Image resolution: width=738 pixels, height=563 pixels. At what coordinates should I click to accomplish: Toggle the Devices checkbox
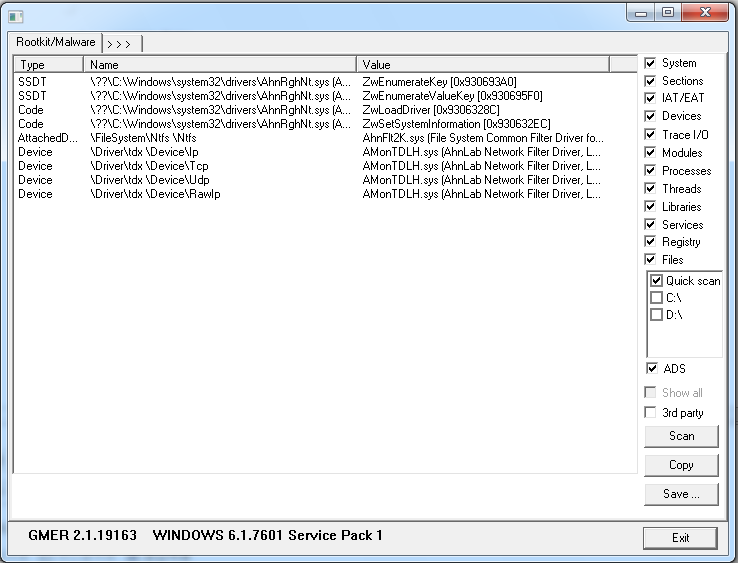[x=651, y=117]
